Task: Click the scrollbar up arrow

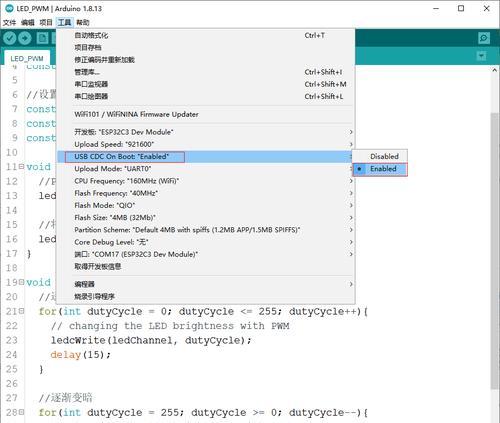Action: coord(495,70)
